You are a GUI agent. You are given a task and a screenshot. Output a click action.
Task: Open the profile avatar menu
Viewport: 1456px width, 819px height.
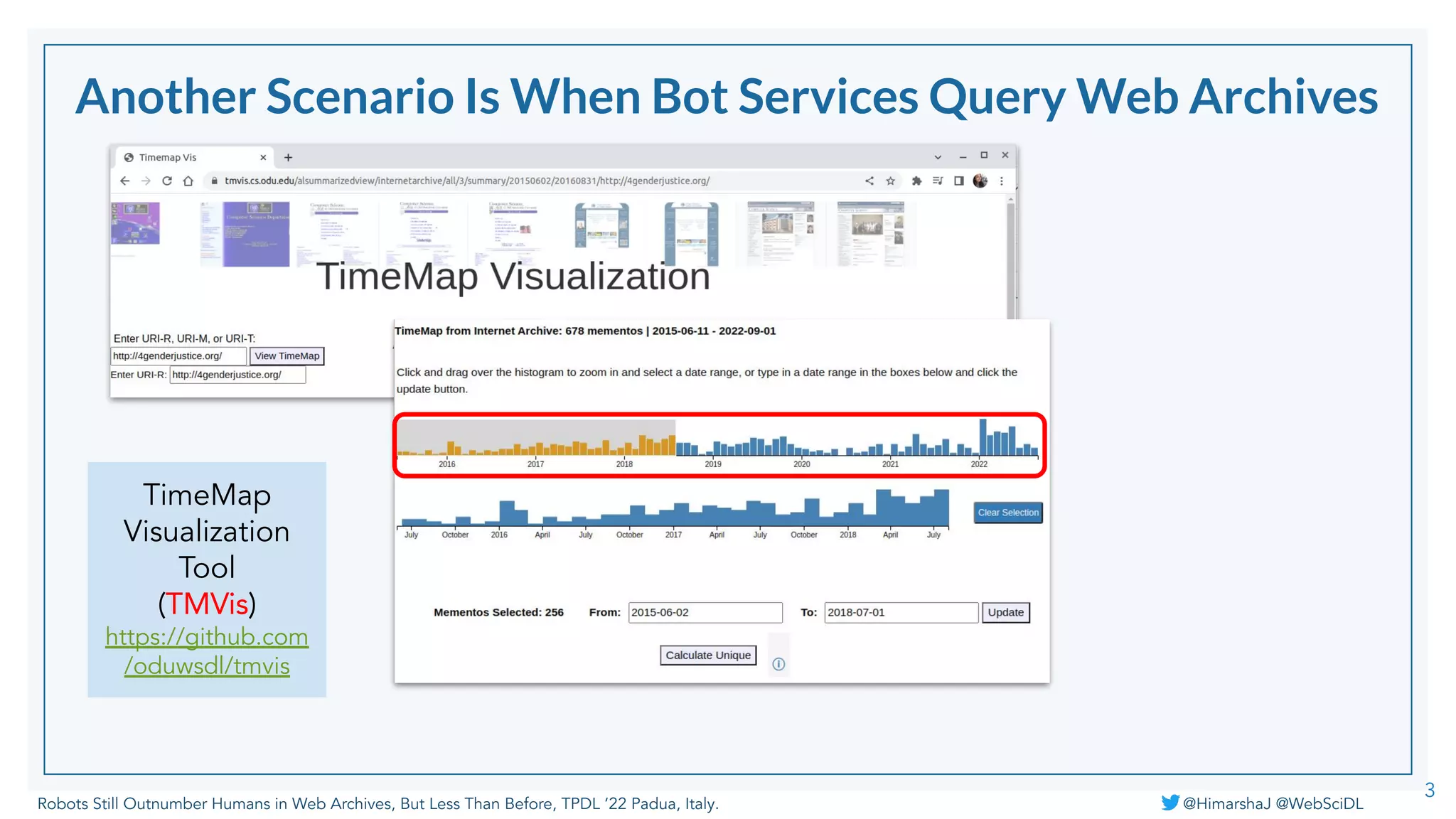click(980, 181)
